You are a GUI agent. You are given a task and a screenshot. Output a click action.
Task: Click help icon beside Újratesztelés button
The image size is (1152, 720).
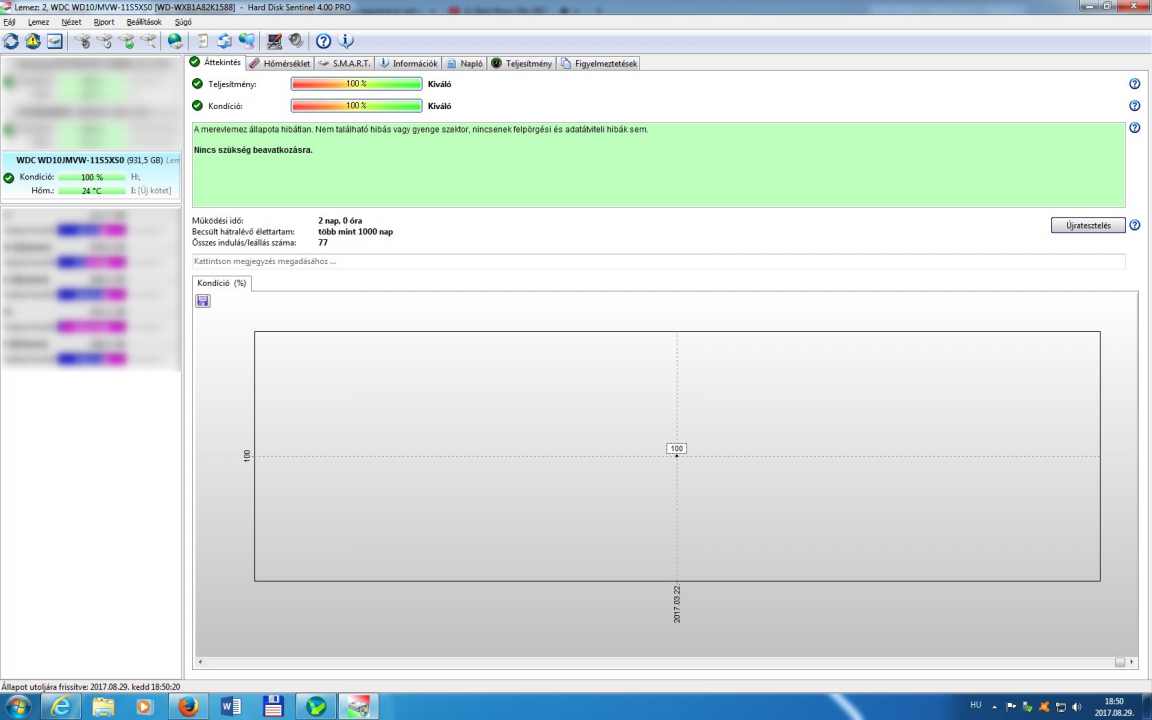click(1134, 225)
